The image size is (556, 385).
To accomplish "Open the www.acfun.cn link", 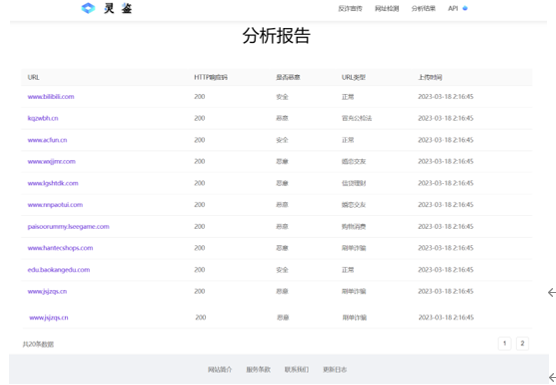I will tap(47, 140).
